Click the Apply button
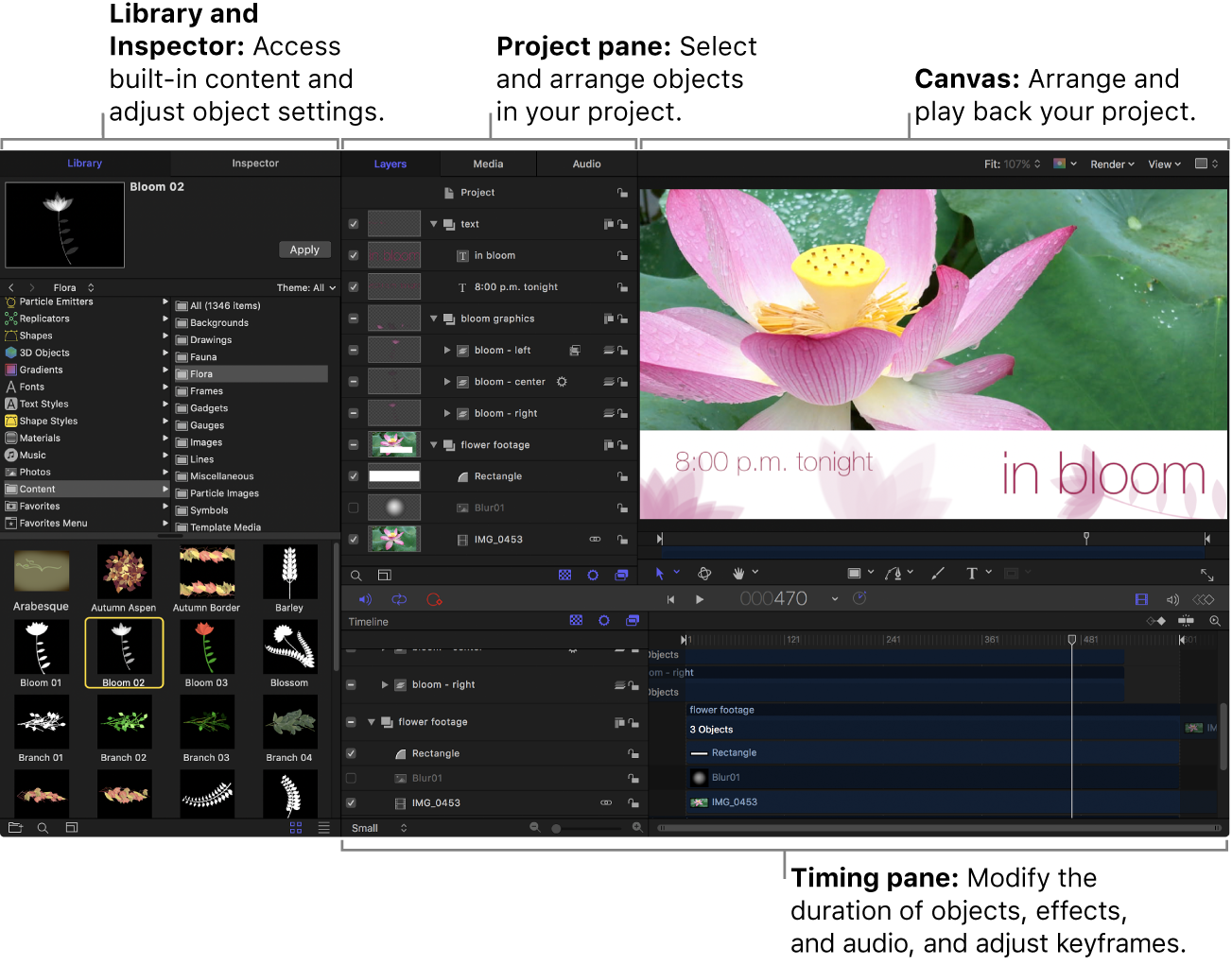 point(304,249)
